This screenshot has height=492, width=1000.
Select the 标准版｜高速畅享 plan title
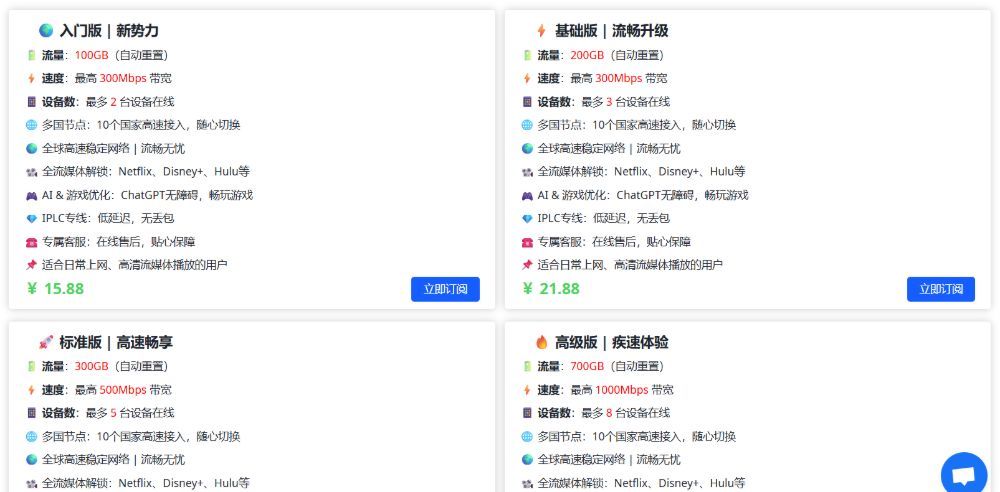pos(116,342)
